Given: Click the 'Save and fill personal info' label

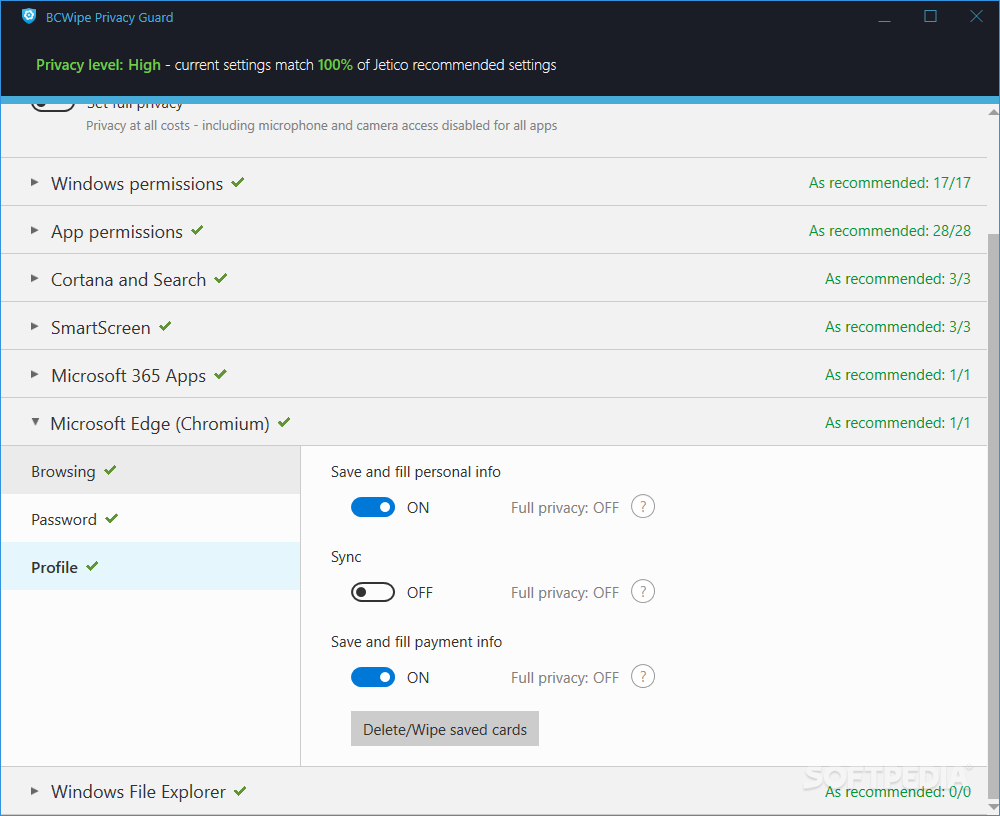Looking at the screenshot, I should [415, 471].
